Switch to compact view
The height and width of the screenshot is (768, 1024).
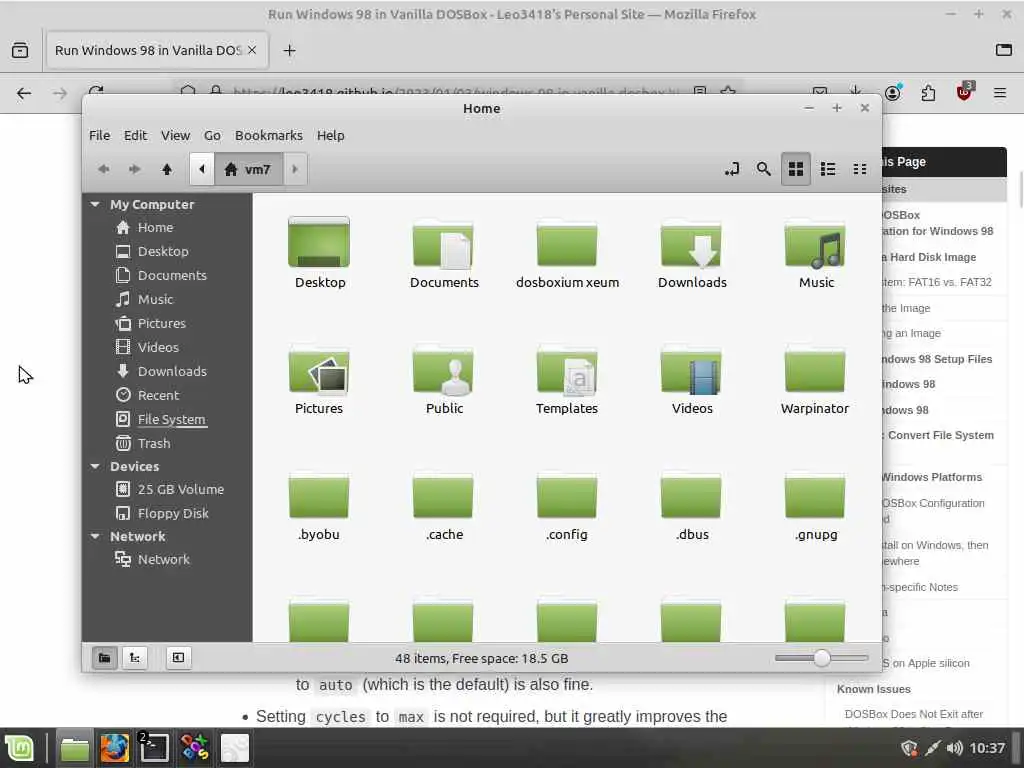[860, 169]
